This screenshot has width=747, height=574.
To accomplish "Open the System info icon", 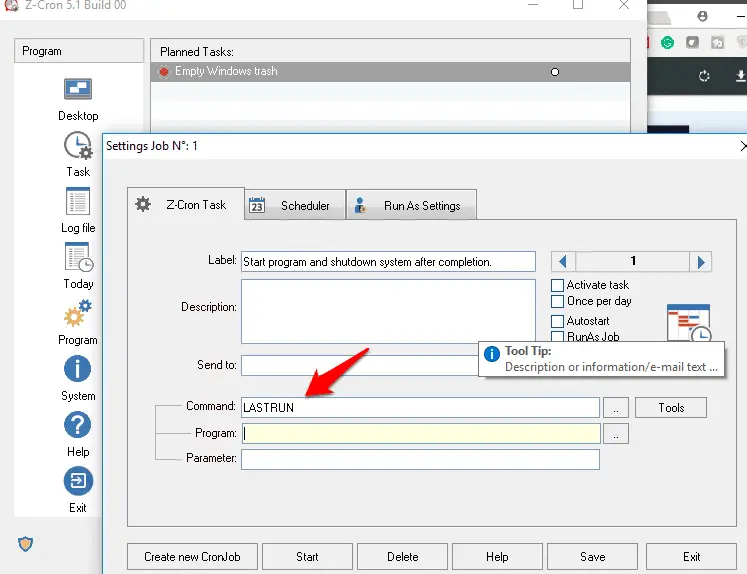I will coord(77,369).
